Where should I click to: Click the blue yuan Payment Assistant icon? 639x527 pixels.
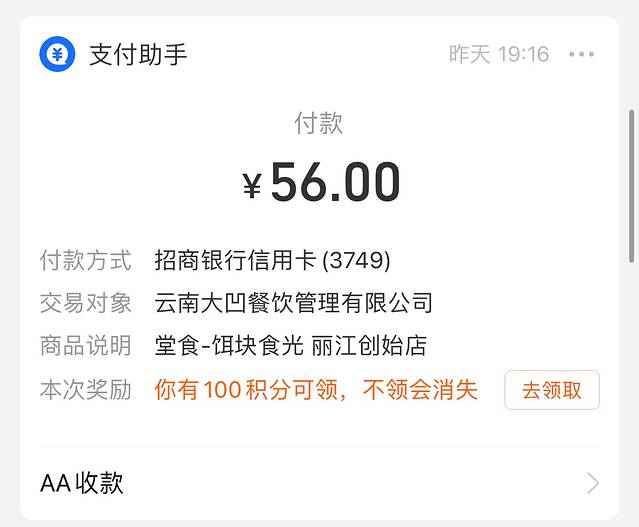click(57, 54)
